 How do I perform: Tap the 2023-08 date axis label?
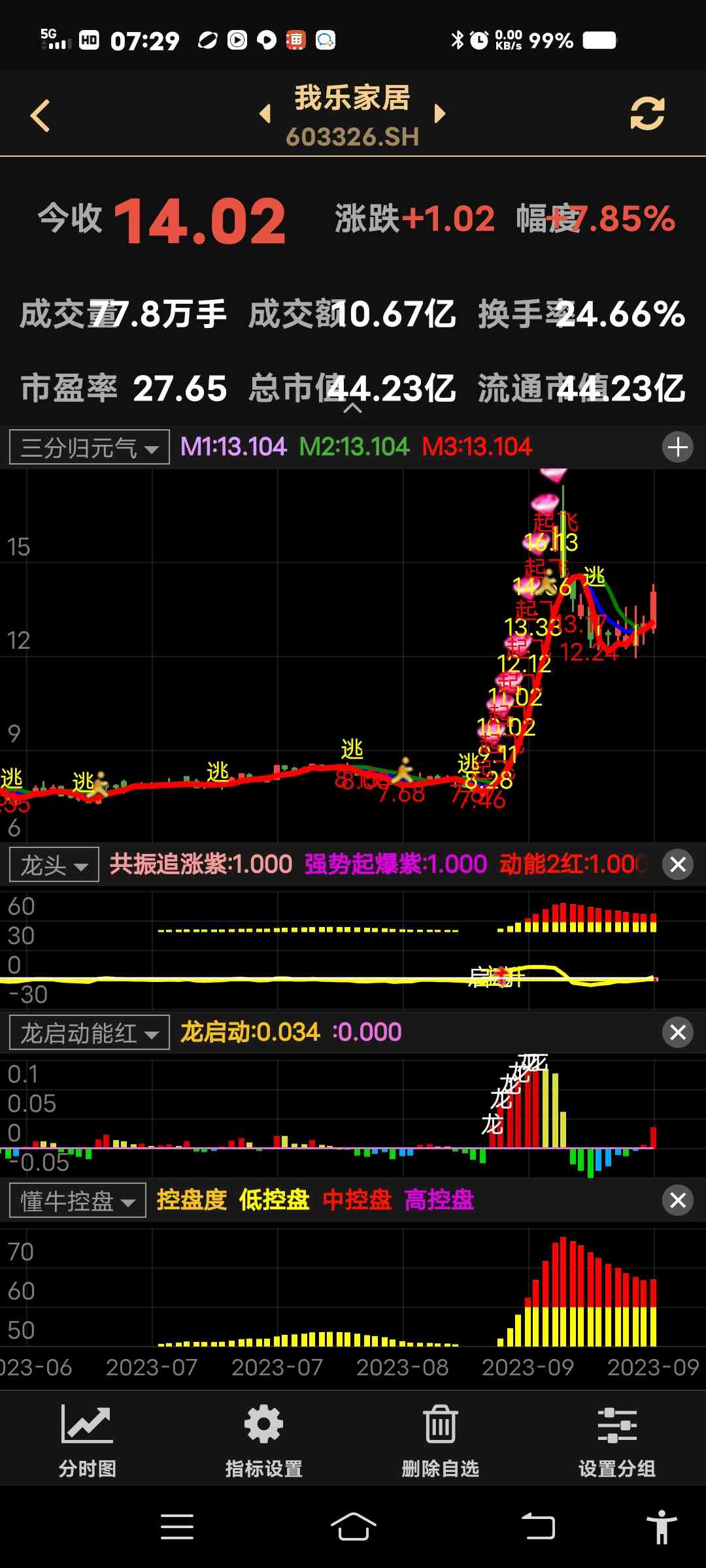[x=403, y=1367]
